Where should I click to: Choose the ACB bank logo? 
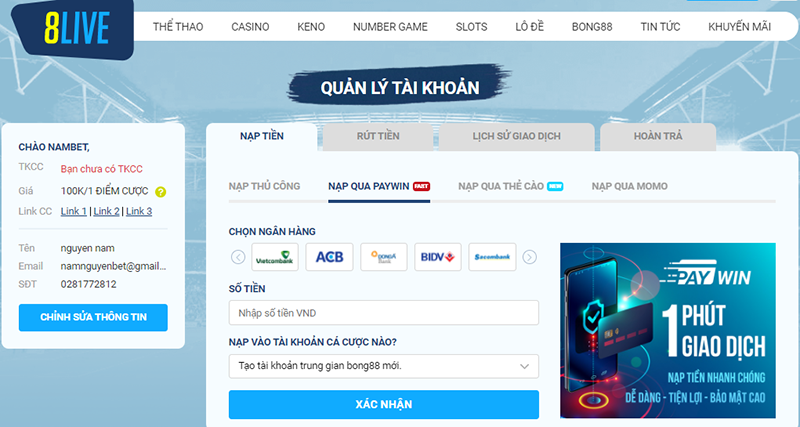[329, 257]
